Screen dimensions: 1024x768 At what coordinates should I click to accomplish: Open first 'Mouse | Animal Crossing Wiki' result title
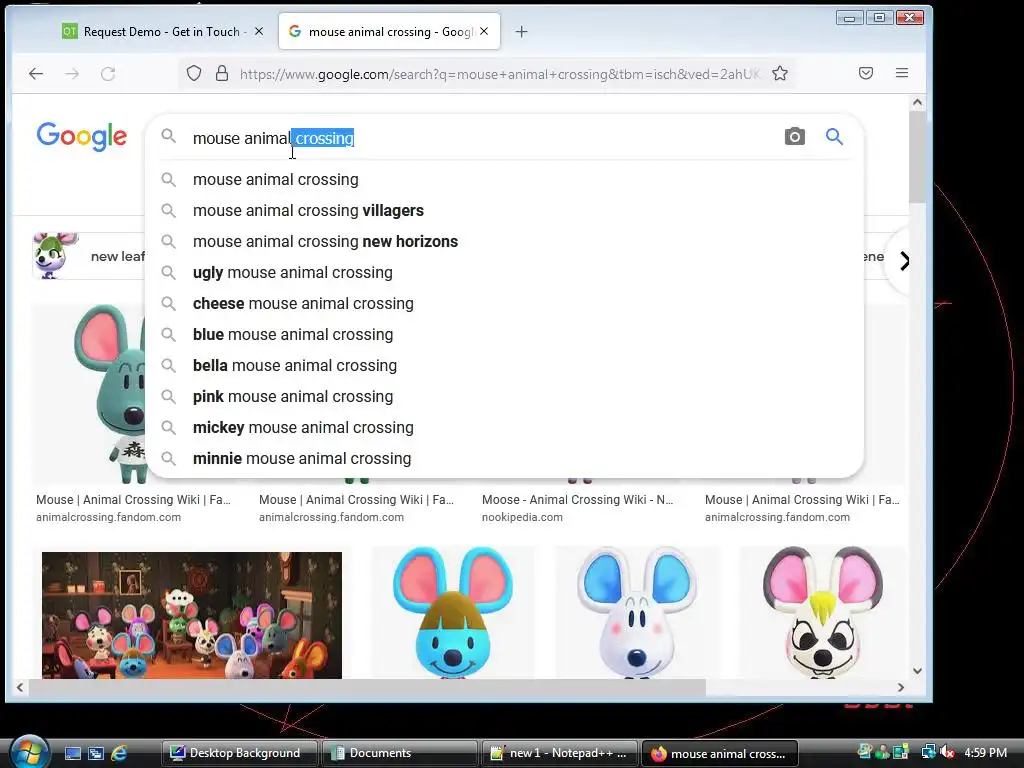click(x=133, y=500)
